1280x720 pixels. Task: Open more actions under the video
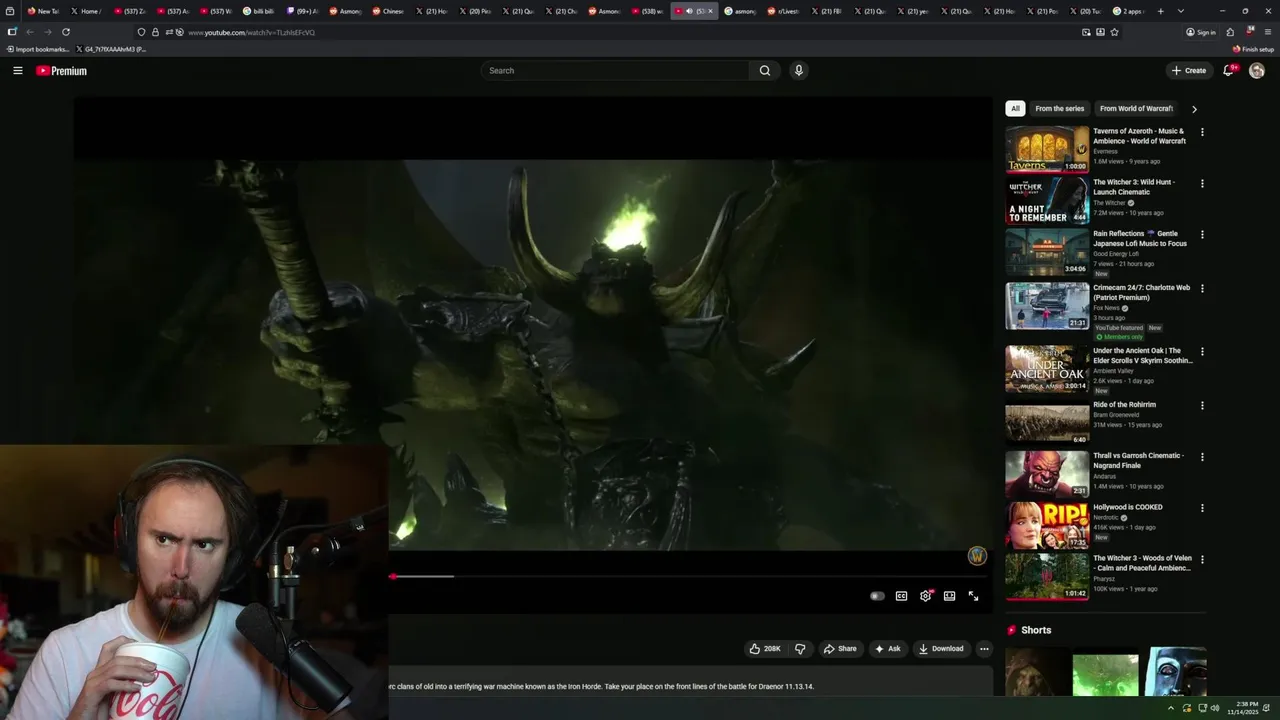pos(984,648)
